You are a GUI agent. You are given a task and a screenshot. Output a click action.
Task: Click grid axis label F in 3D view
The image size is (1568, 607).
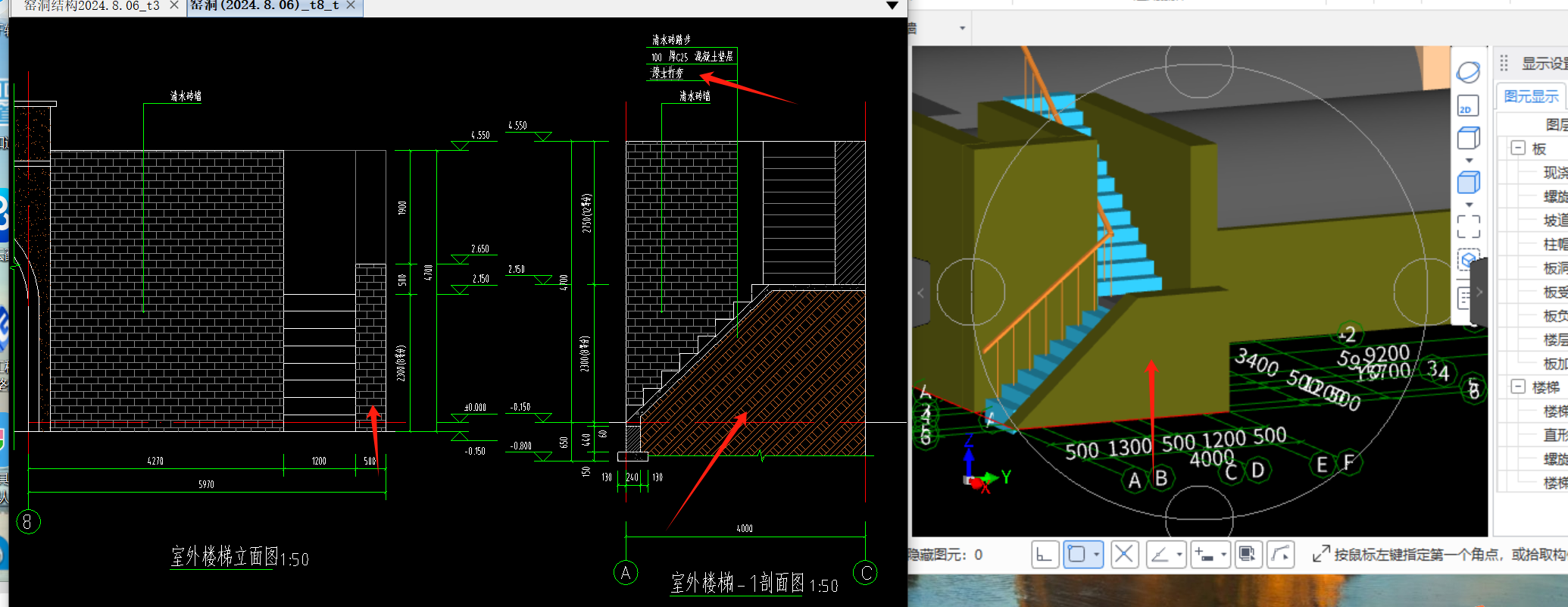coord(1349,462)
